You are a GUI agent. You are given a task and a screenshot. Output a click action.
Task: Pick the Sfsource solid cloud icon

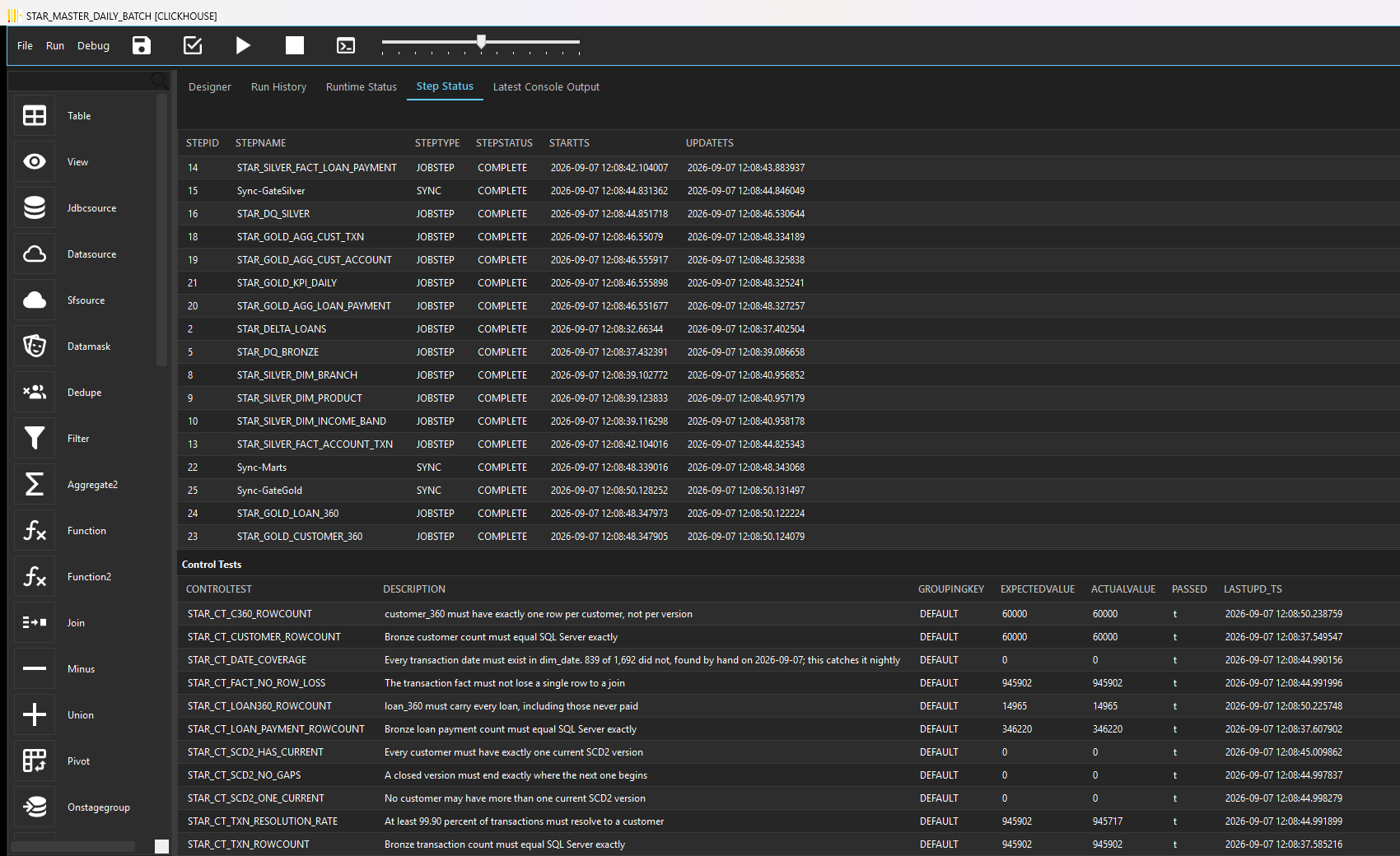click(35, 300)
